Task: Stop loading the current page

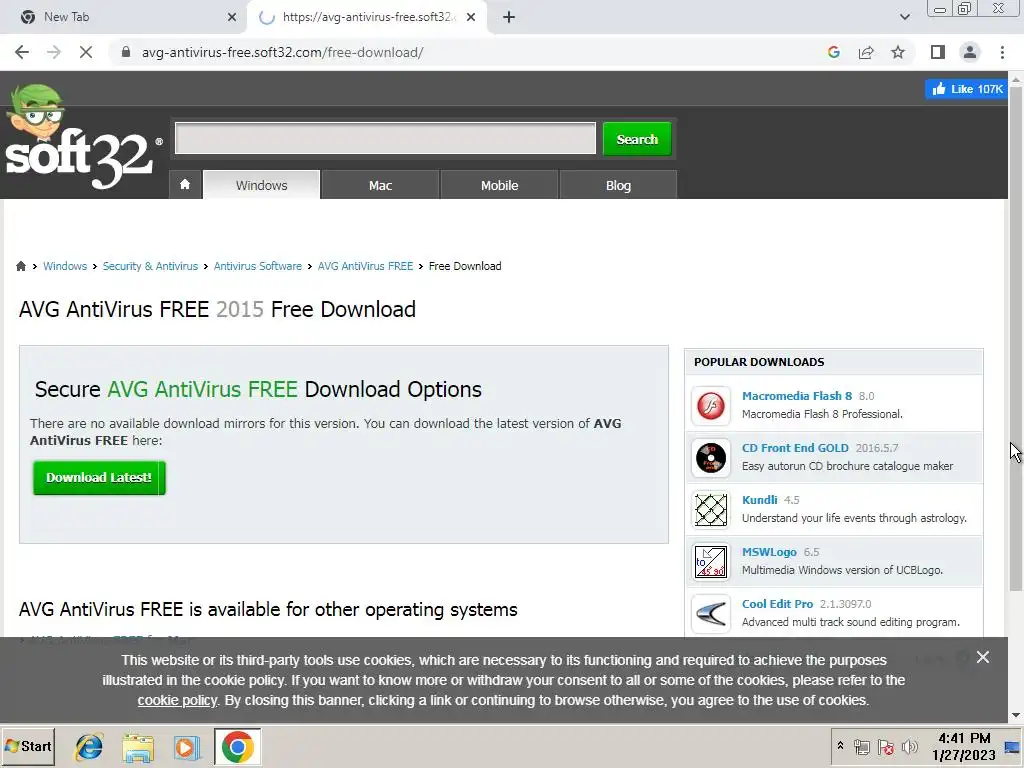Action: pyautogui.click(x=86, y=52)
